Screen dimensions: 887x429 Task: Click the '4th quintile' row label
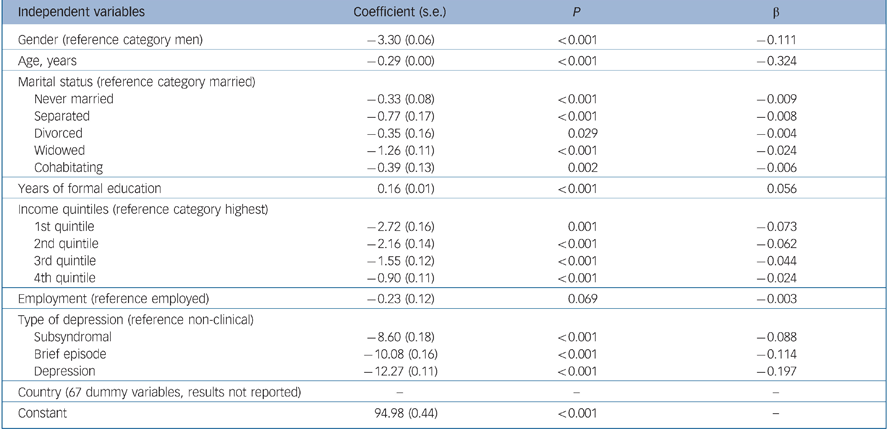pos(67,277)
